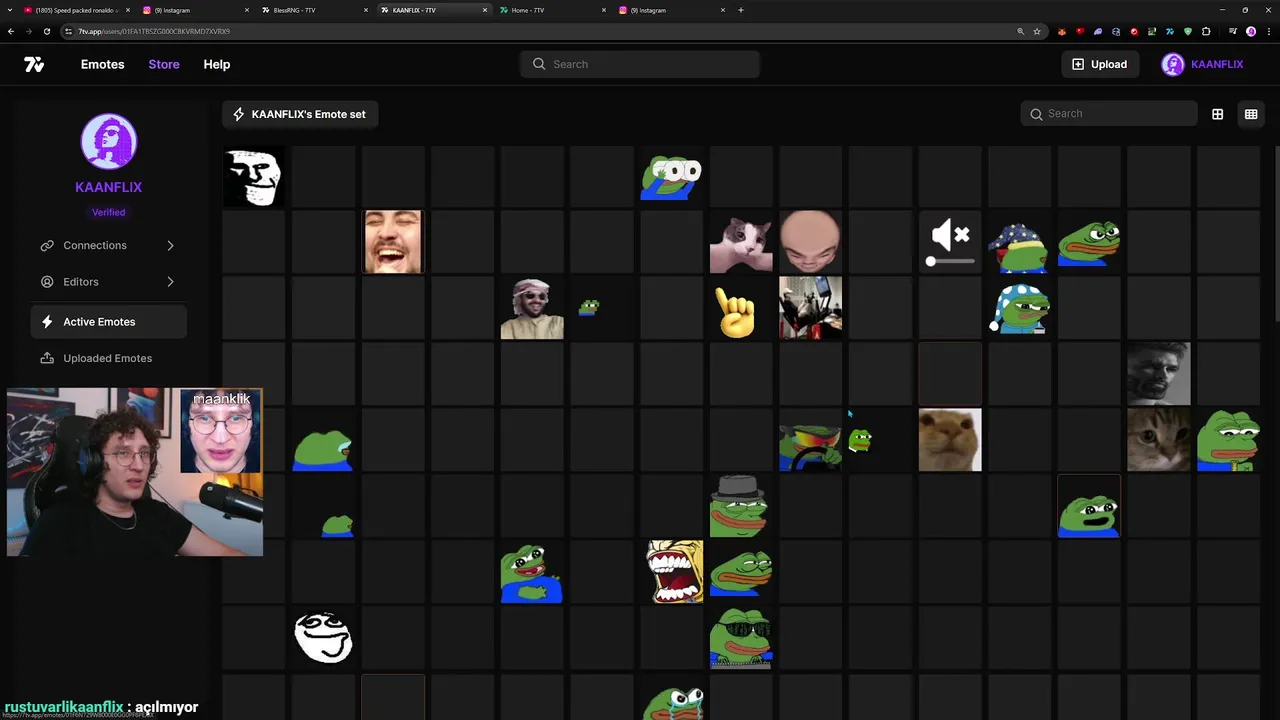The width and height of the screenshot is (1280, 720).
Task: Open the fox extension icon in toolbar
Action: point(1062,31)
